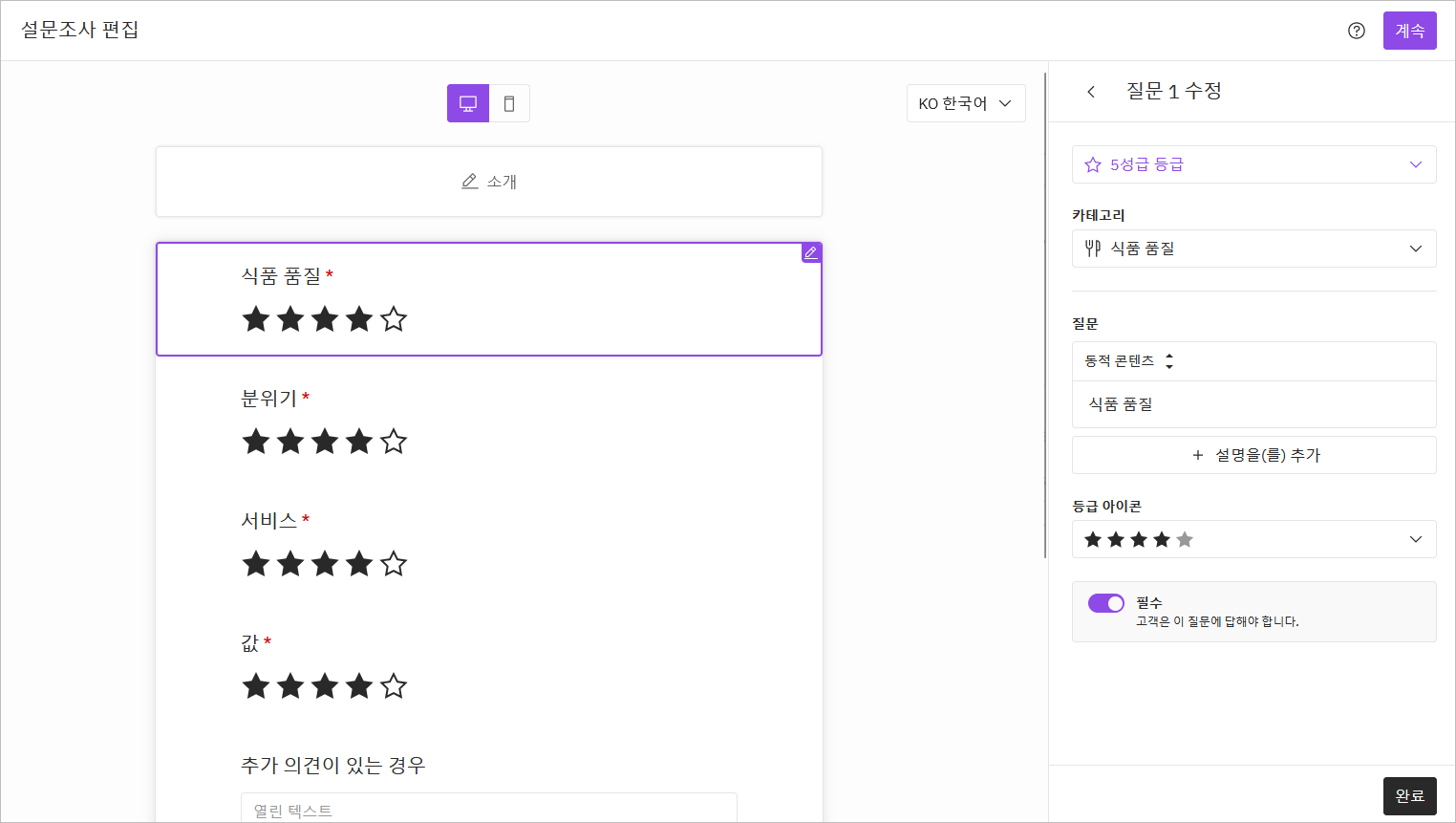
Task: Click the 열린 텍스트 input field
Action: point(489,809)
